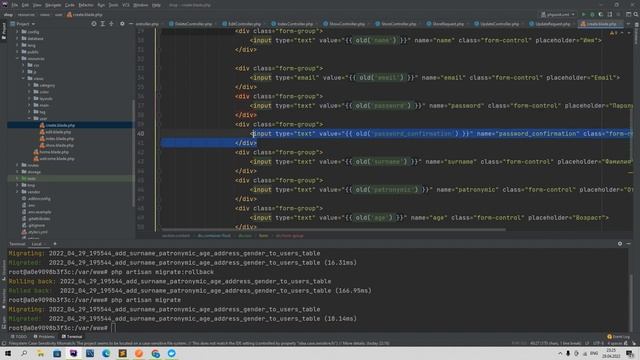The width and height of the screenshot is (640, 360).
Task: Open the TODO tool window button
Action: pos(18,337)
